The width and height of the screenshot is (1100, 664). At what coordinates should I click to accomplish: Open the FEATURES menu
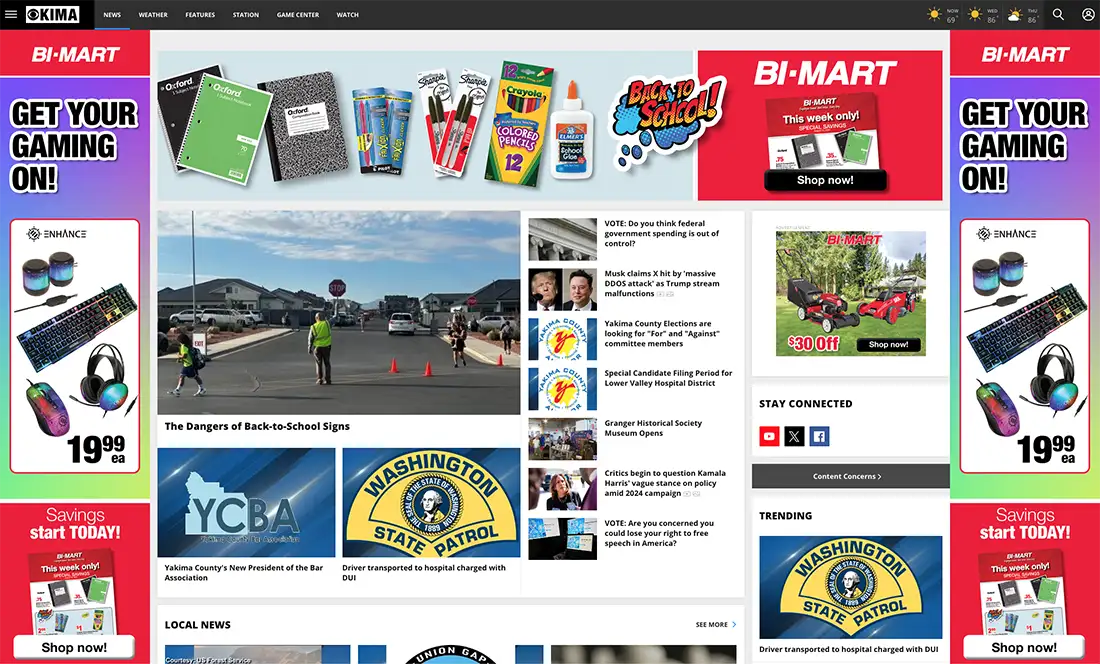[x=200, y=15]
